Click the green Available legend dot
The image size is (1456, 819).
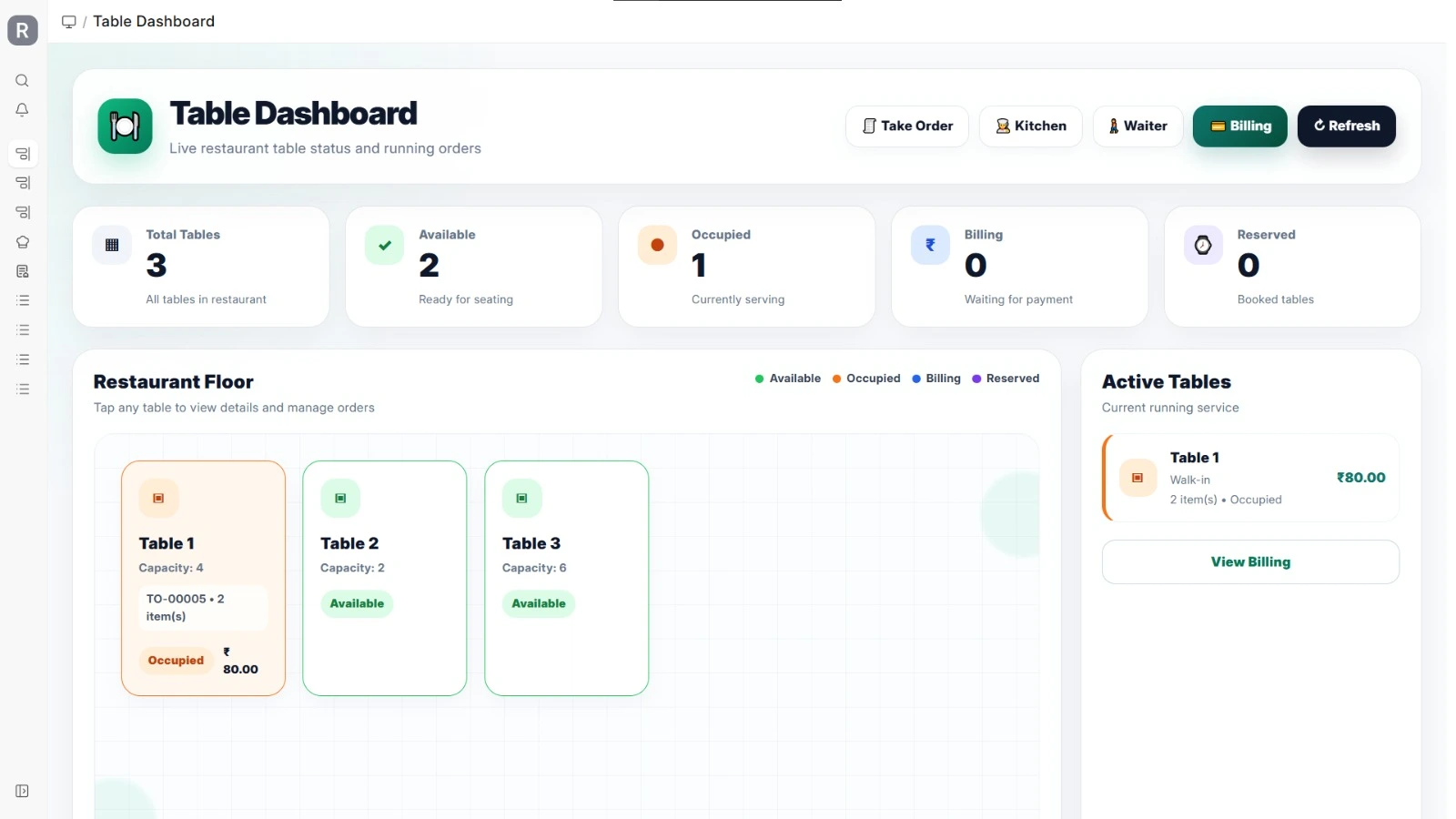(759, 379)
